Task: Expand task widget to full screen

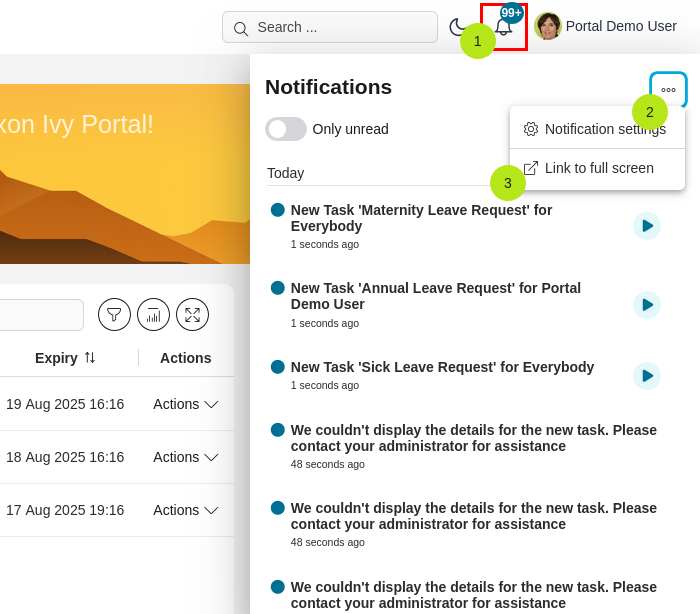Action: pos(192,314)
